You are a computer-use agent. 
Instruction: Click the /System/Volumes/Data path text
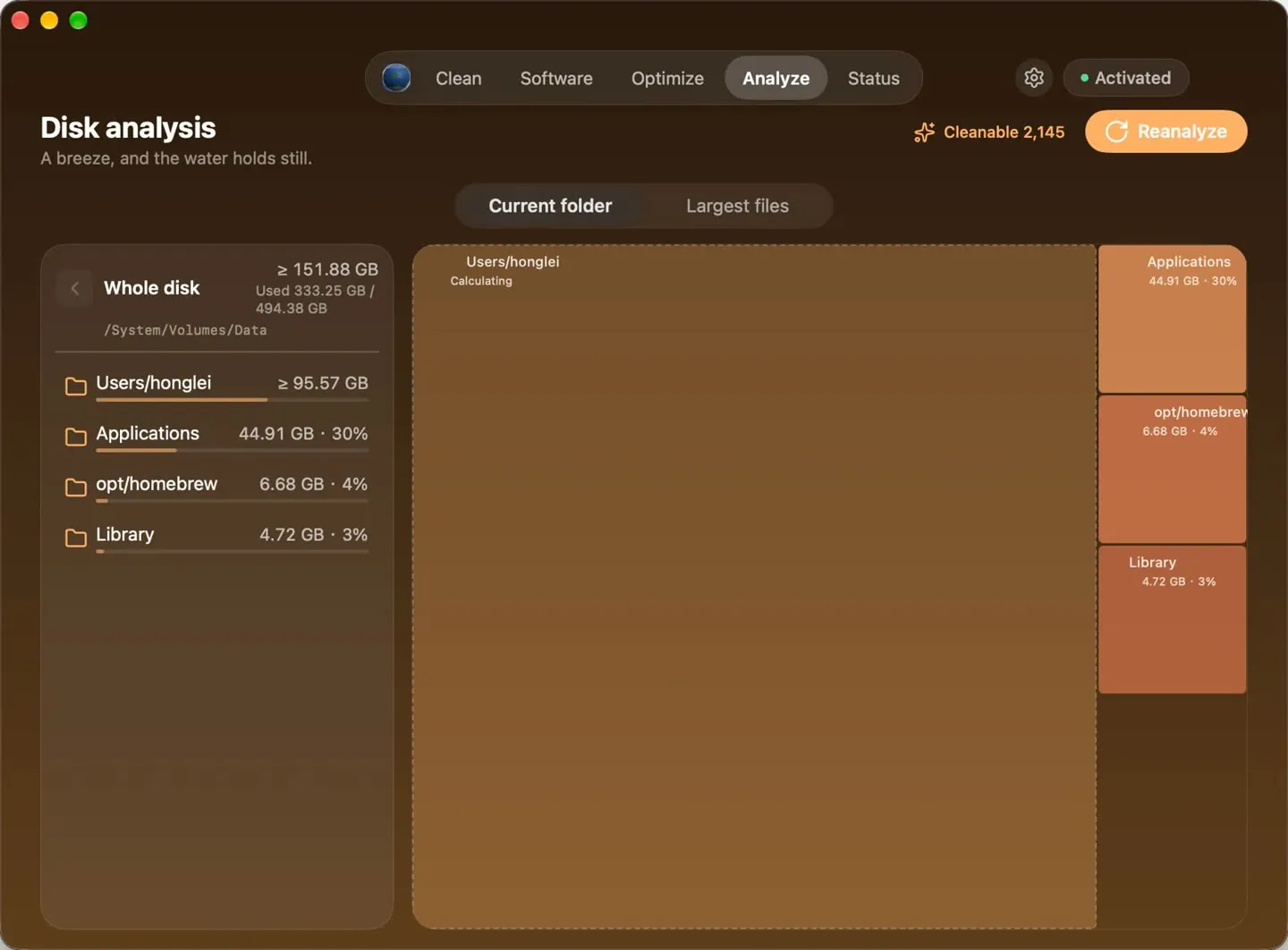[x=185, y=330]
